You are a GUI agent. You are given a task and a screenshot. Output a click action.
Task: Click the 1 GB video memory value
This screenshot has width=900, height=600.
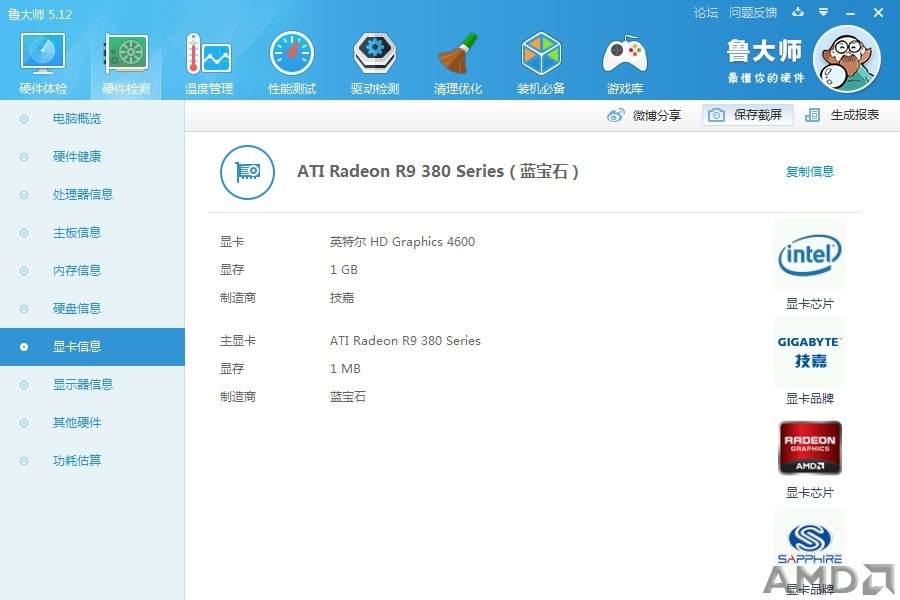click(x=344, y=270)
